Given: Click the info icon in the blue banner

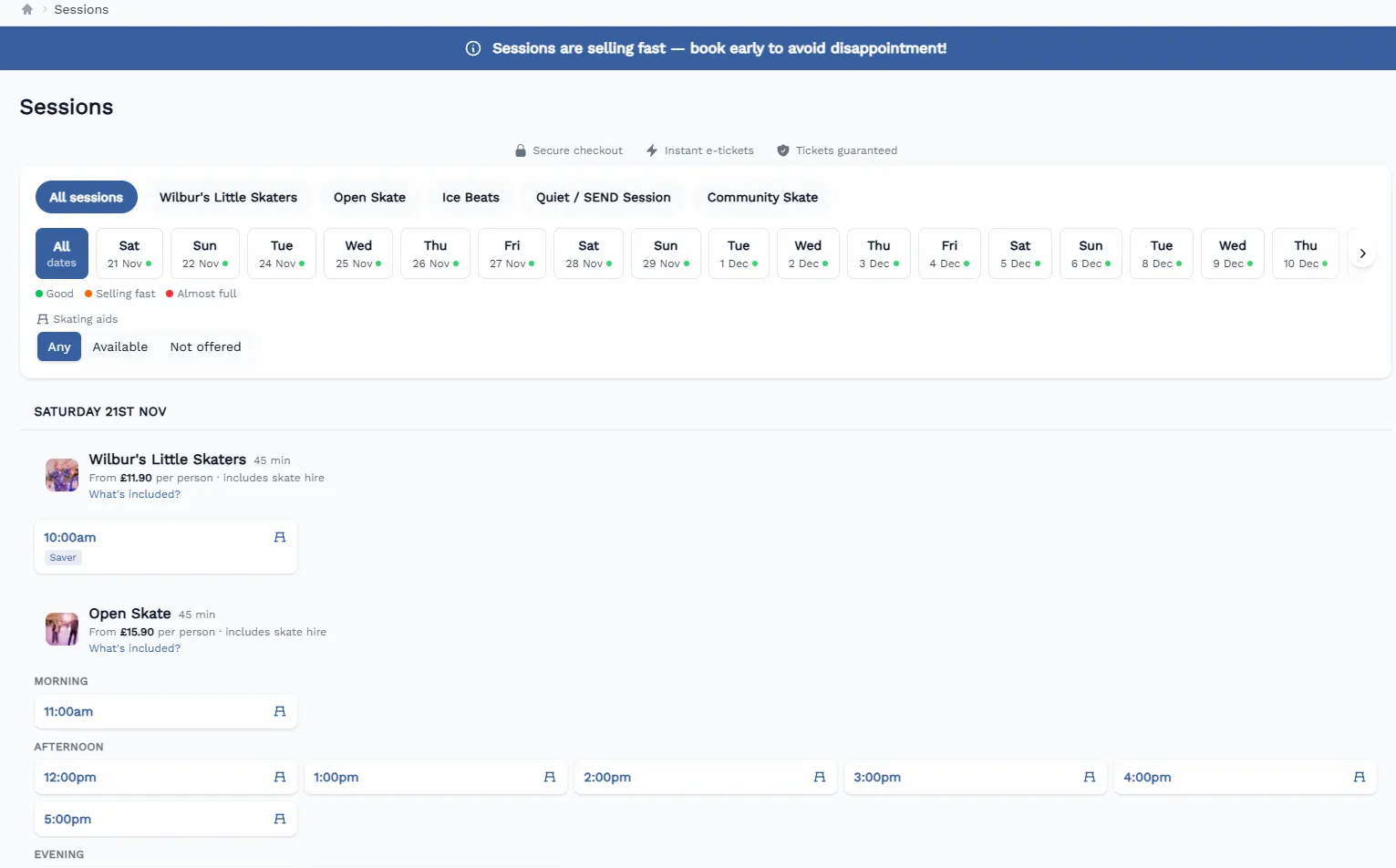Looking at the screenshot, I should [473, 48].
